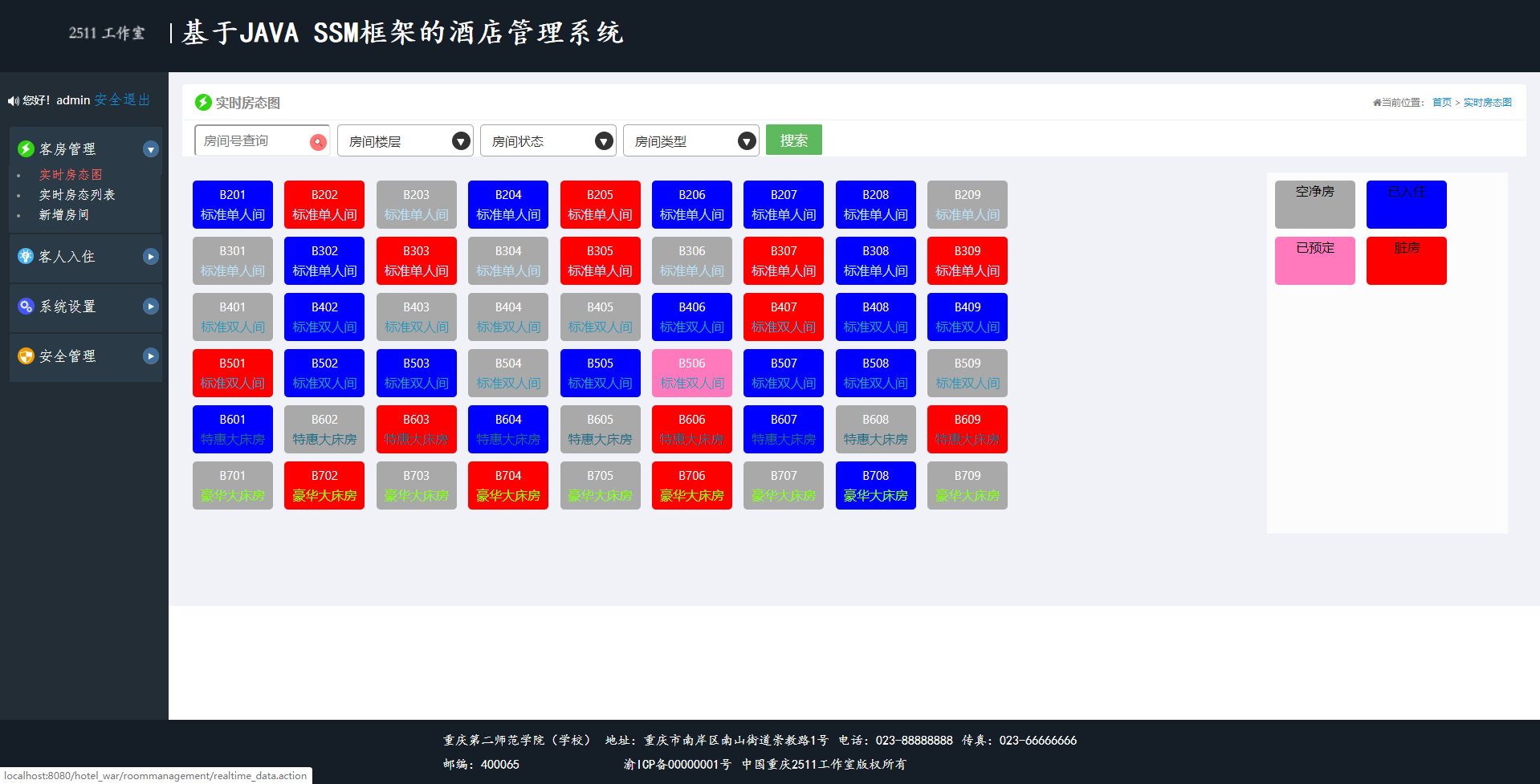
Task: Open room B704 tile
Action: [508, 485]
